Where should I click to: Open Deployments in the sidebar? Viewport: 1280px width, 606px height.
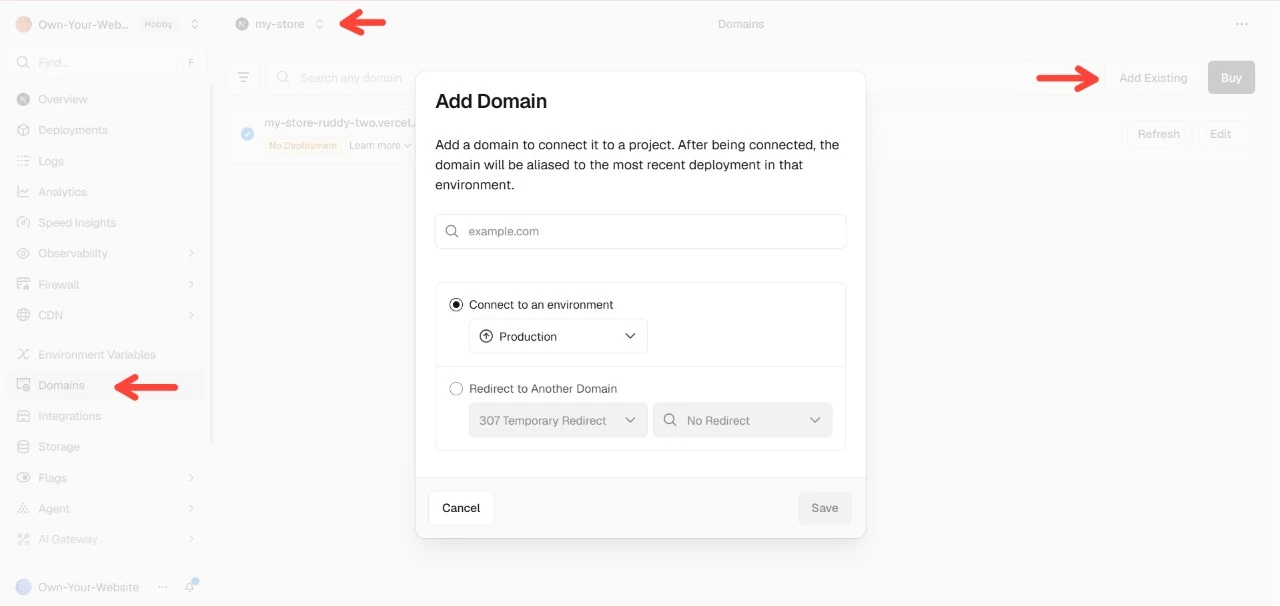tap(105, 130)
